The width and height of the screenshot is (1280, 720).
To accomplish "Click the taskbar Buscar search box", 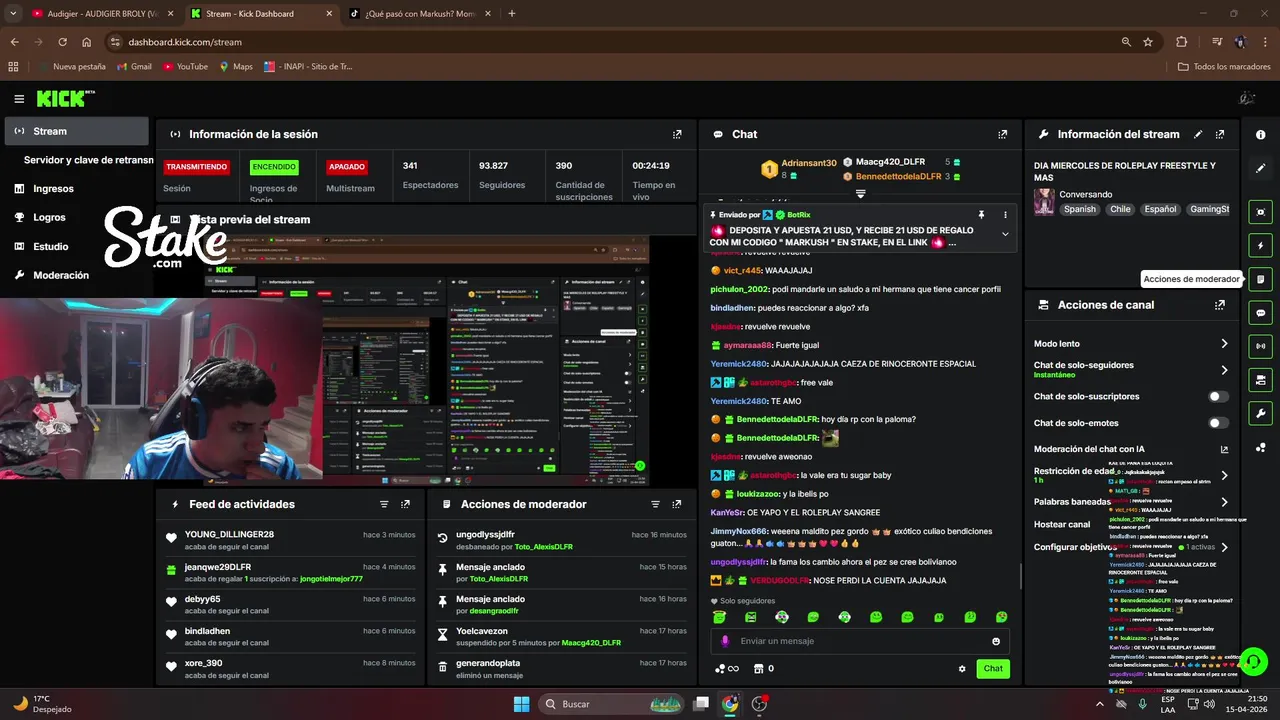I will click(612, 704).
